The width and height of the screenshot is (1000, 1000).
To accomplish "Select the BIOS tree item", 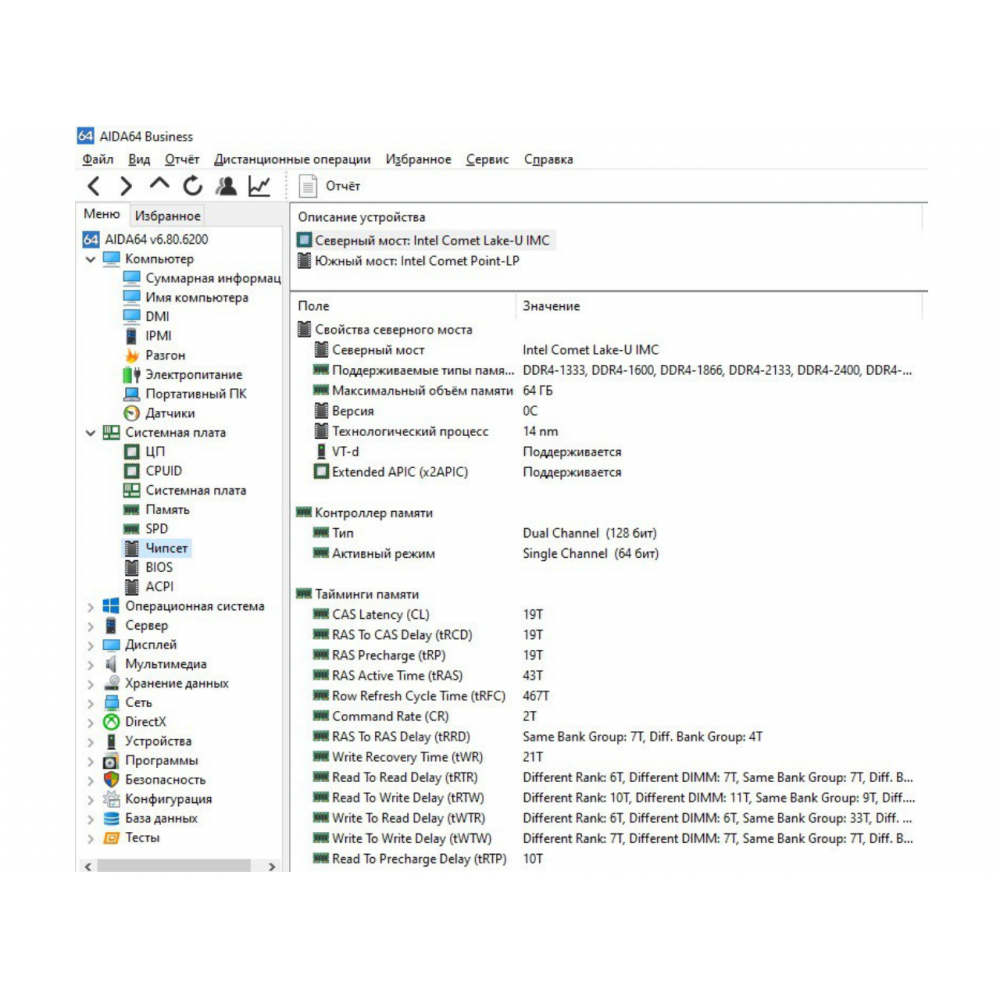I will tap(159, 568).
